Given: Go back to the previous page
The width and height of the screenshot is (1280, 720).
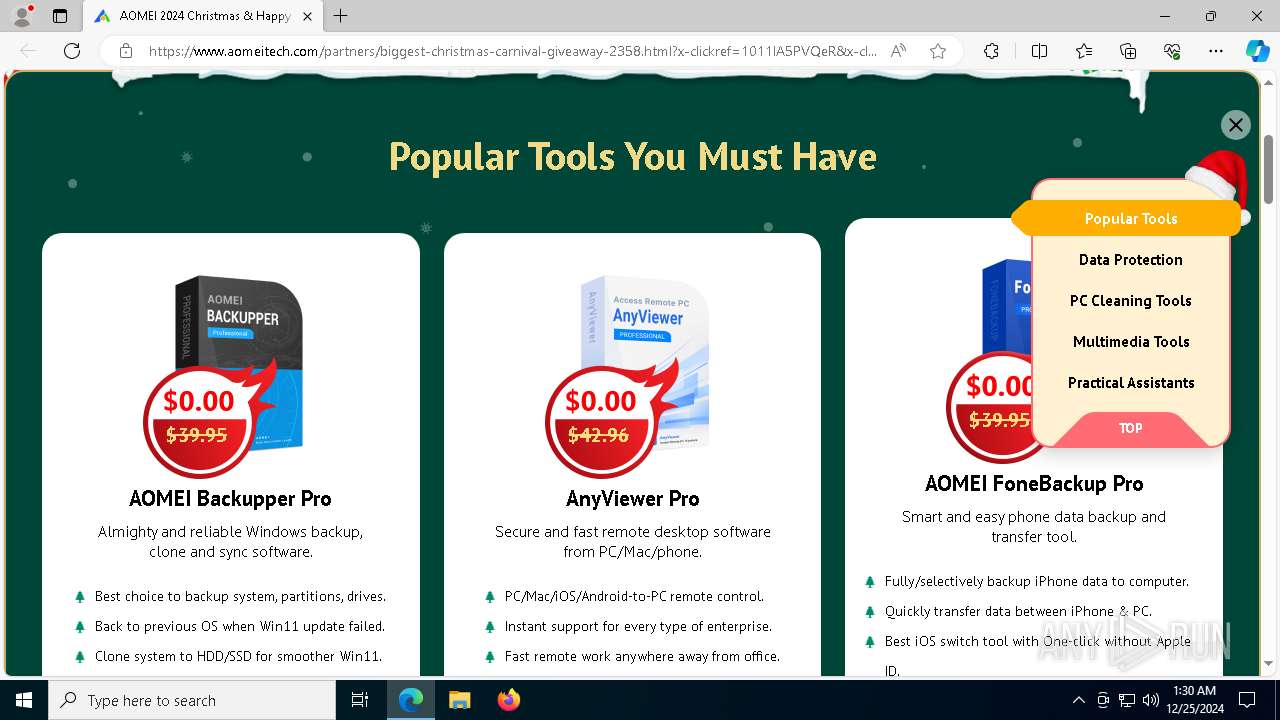Looking at the screenshot, I should [28, 51].
